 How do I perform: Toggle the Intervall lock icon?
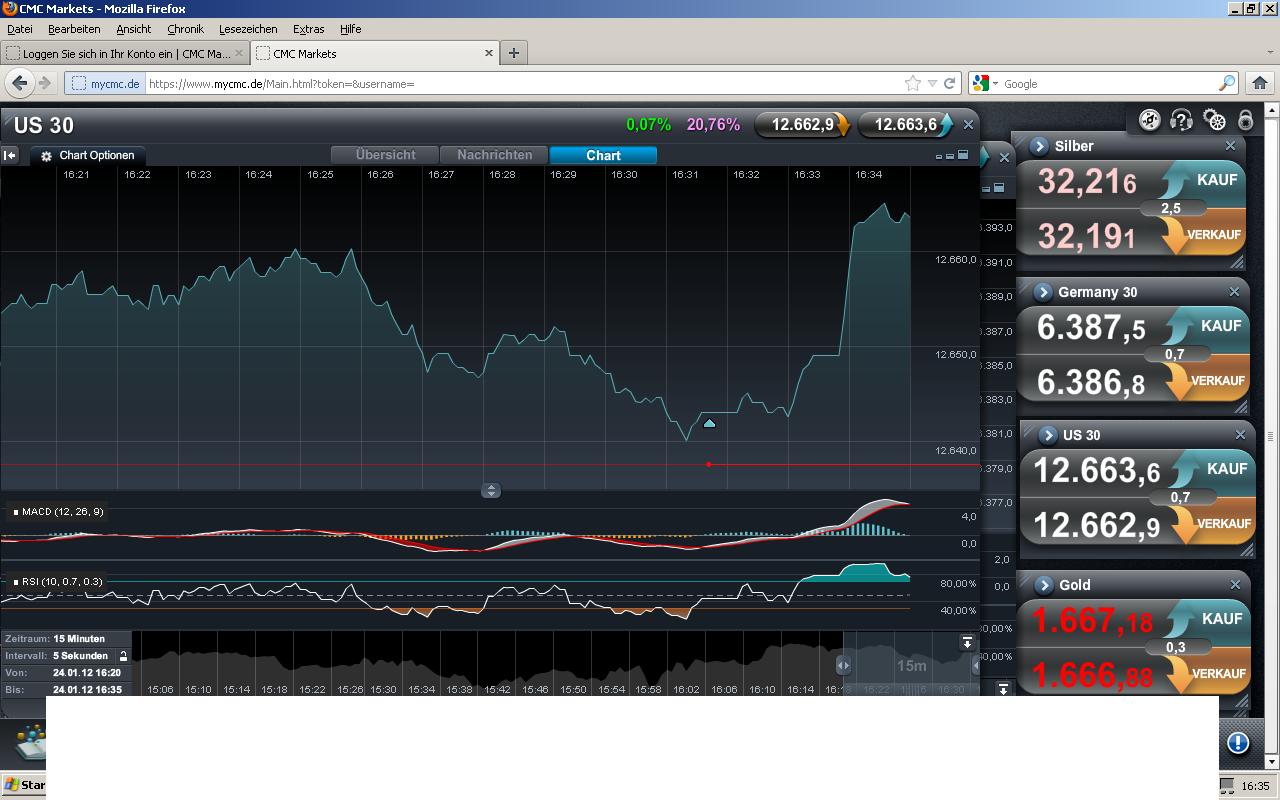(x=124, y=656)
